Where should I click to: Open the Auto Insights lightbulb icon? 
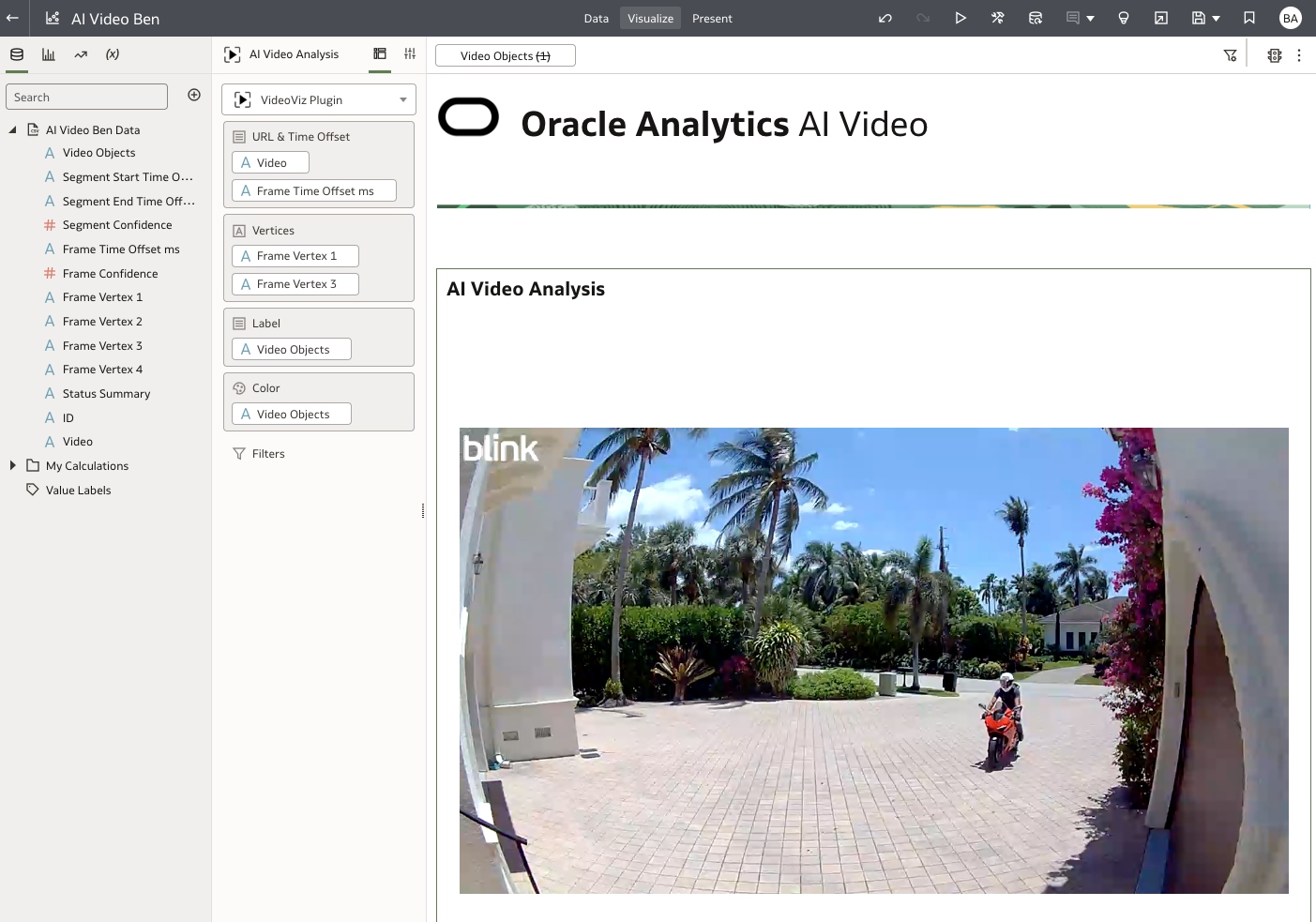1124,18
